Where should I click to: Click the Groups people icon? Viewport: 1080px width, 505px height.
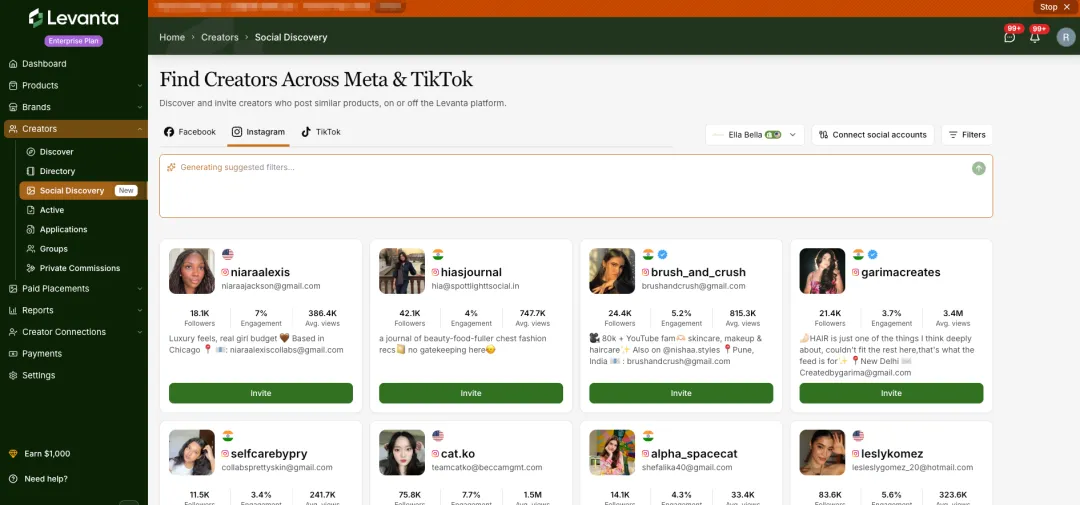(x=30, y=249)
